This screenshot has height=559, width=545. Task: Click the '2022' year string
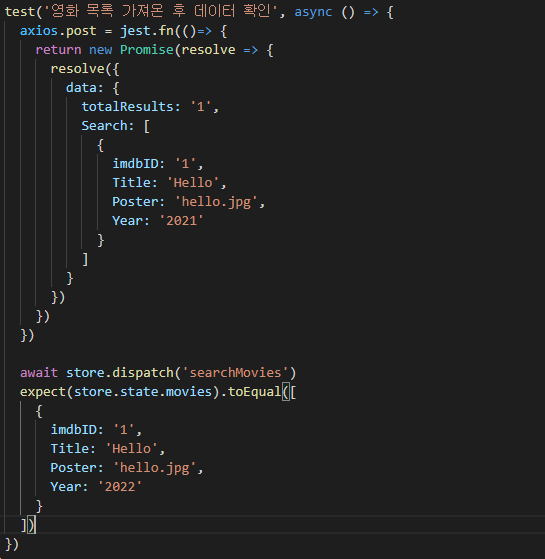pyautogui.click(x=120, y=487)
